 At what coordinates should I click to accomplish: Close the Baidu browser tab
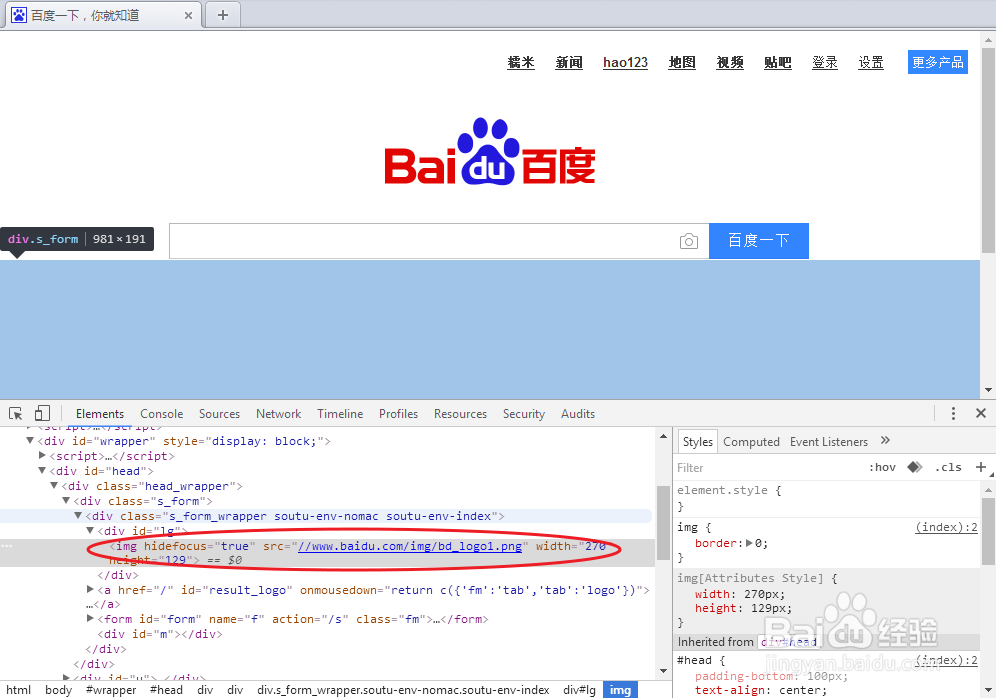pos(188,15)
